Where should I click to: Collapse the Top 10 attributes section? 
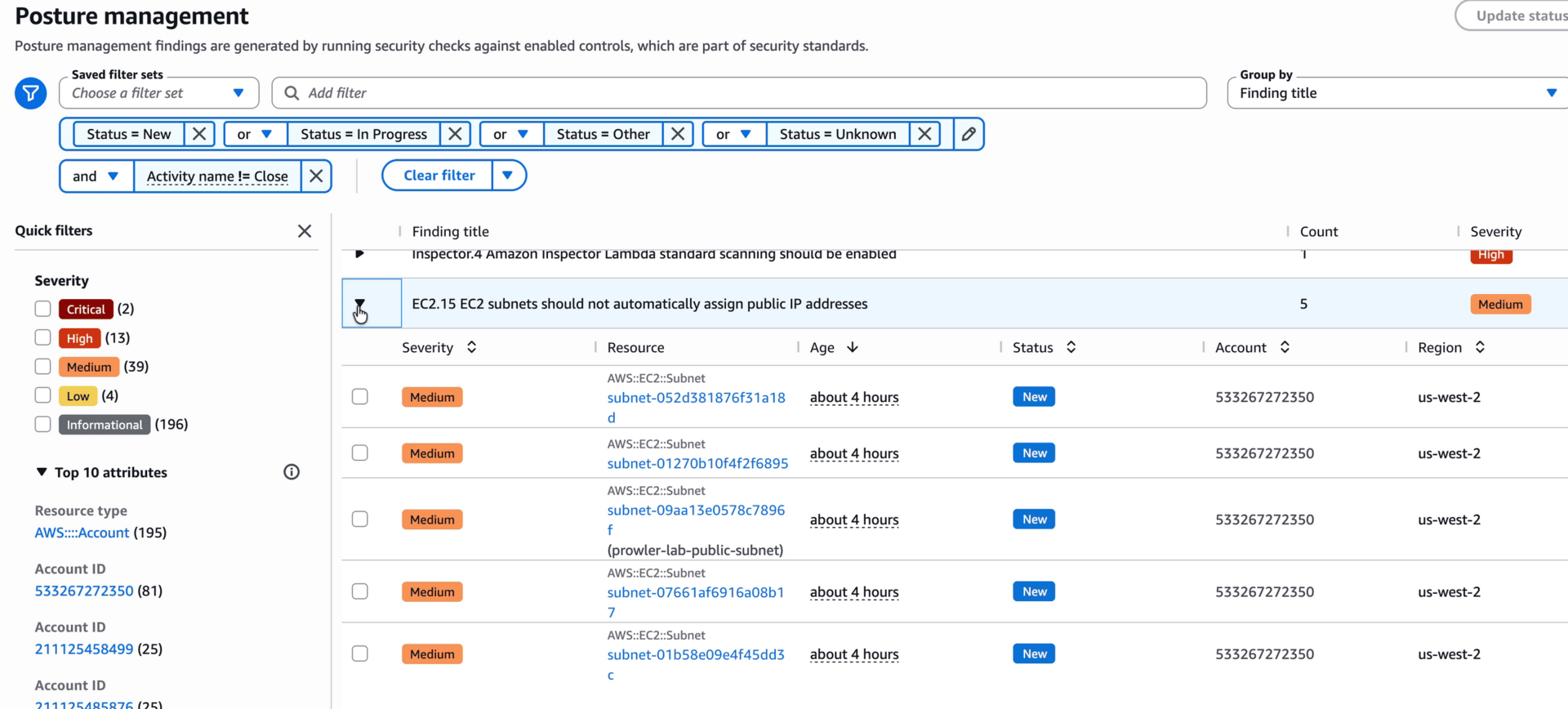[x=42, y=472]
